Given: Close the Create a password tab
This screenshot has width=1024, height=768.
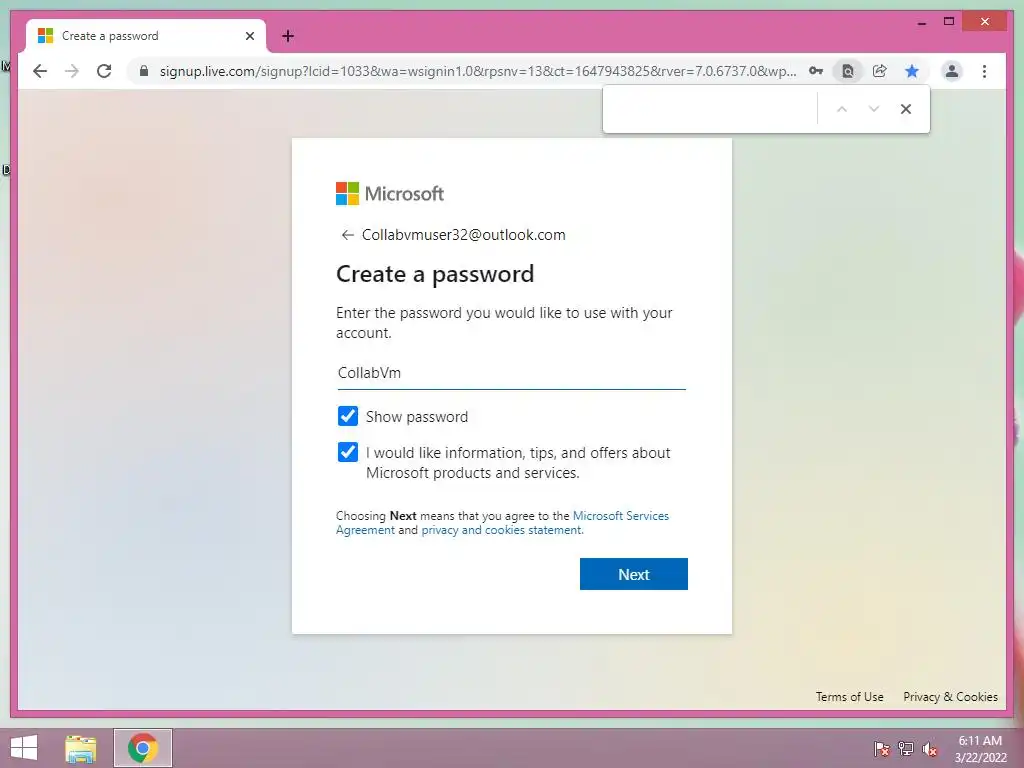Looking at the screenshot, I should pos(249,36).
